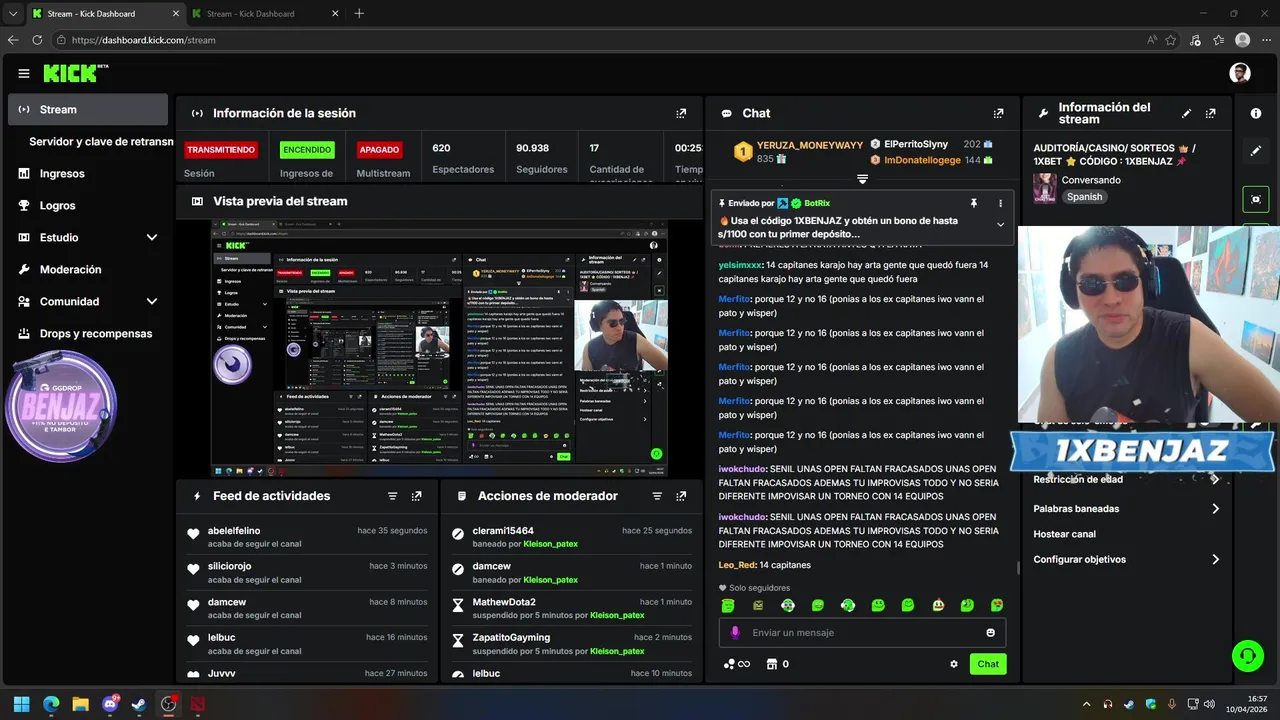Open chat settings gear
This screenshot has height=720, width=1280.
(953, 664)
